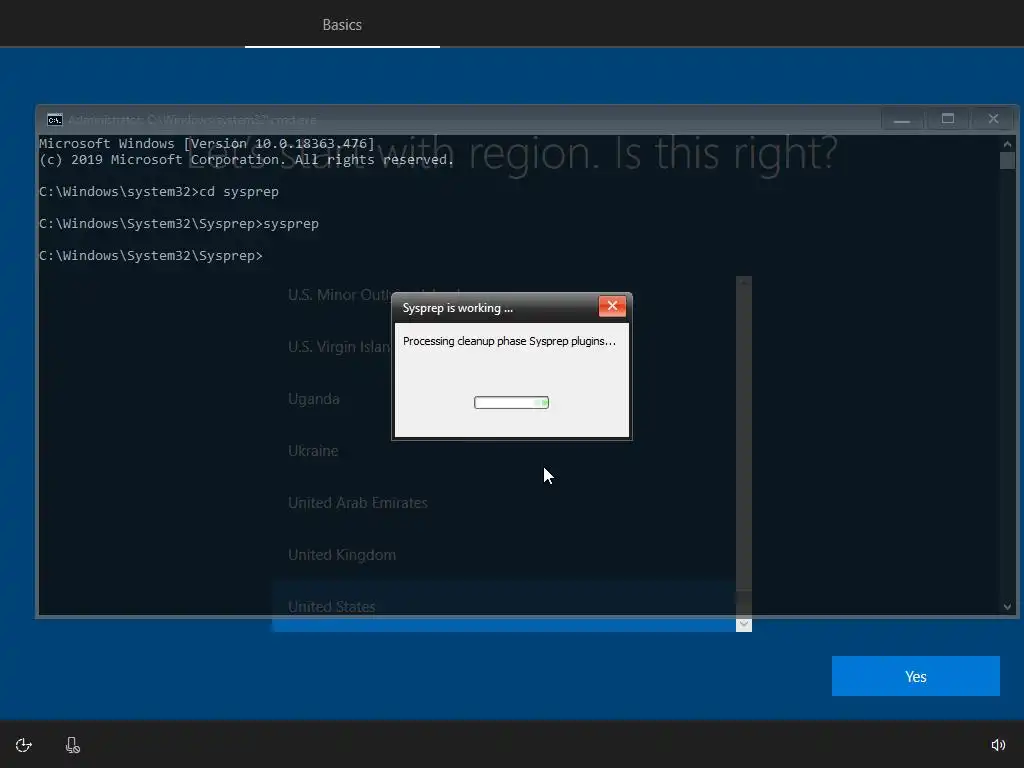Click the 'Processing cleanup phase Sysprep plugins' text
This screenshot has width=1024, height=768.
(509, 341)
